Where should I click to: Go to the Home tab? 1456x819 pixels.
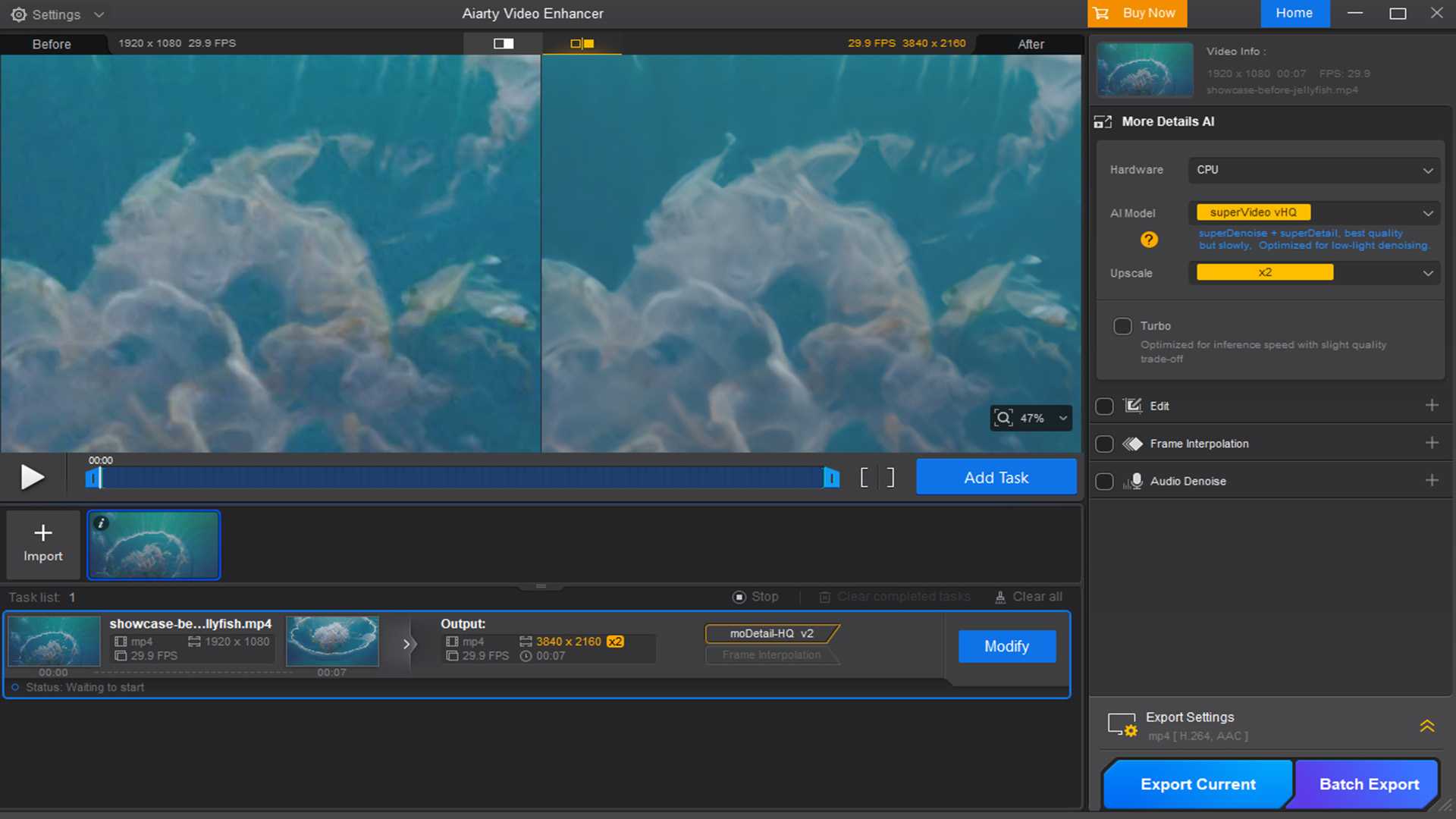(x=1294, y=13)
